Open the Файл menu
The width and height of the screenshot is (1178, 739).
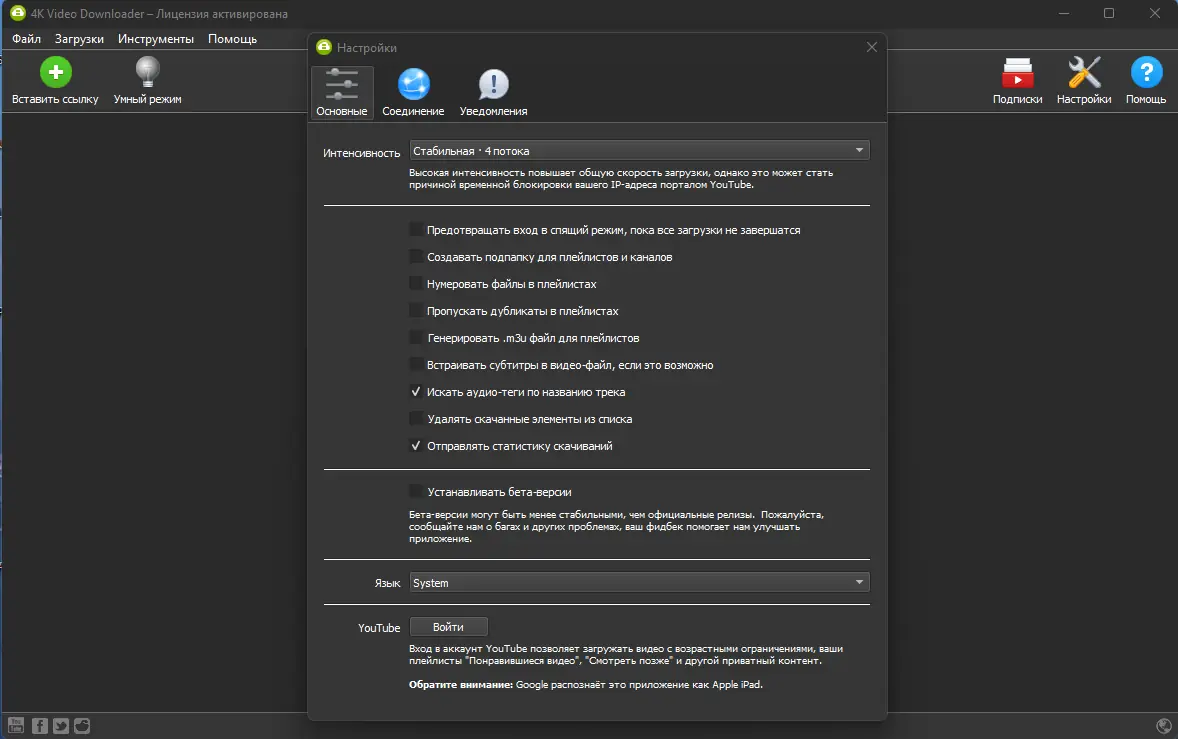click(26, 39)
